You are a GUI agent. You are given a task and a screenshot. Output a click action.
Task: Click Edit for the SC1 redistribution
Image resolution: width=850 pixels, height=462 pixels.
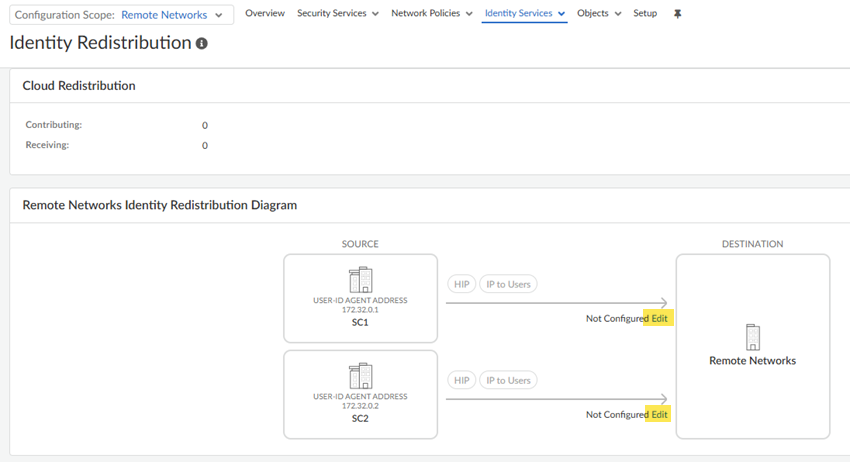658,318
